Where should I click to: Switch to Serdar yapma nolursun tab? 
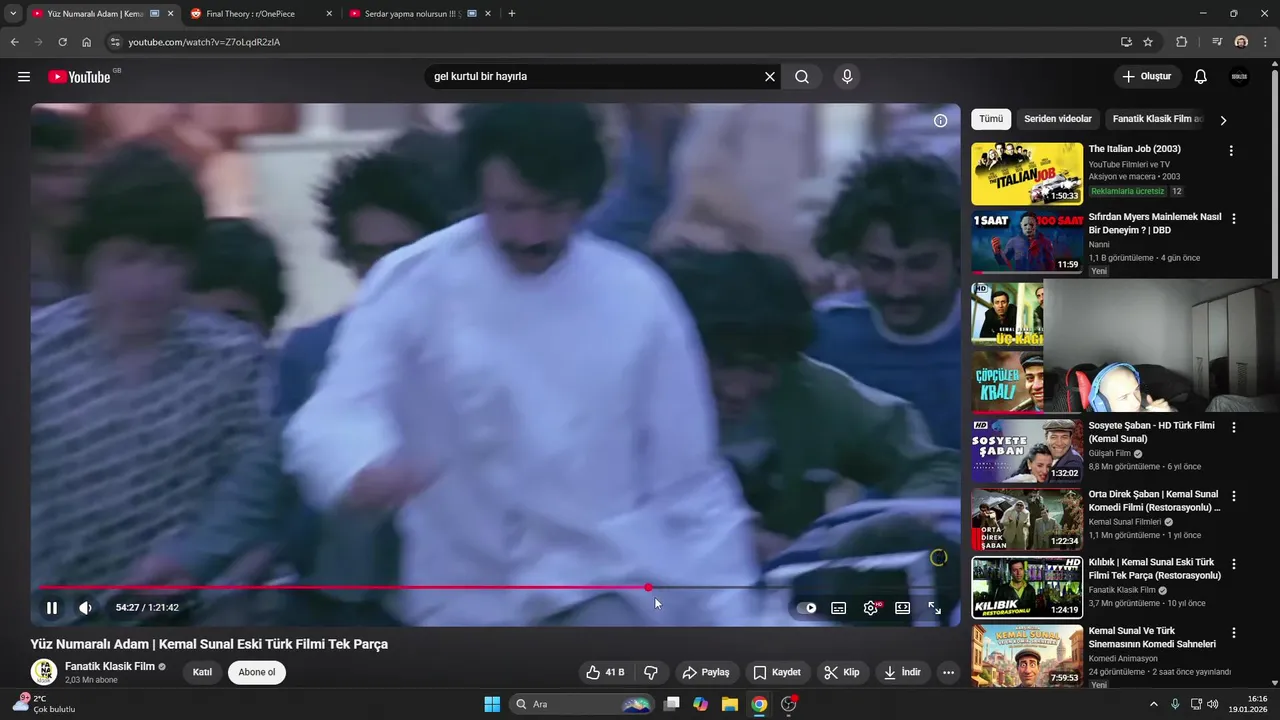point(418,14)
